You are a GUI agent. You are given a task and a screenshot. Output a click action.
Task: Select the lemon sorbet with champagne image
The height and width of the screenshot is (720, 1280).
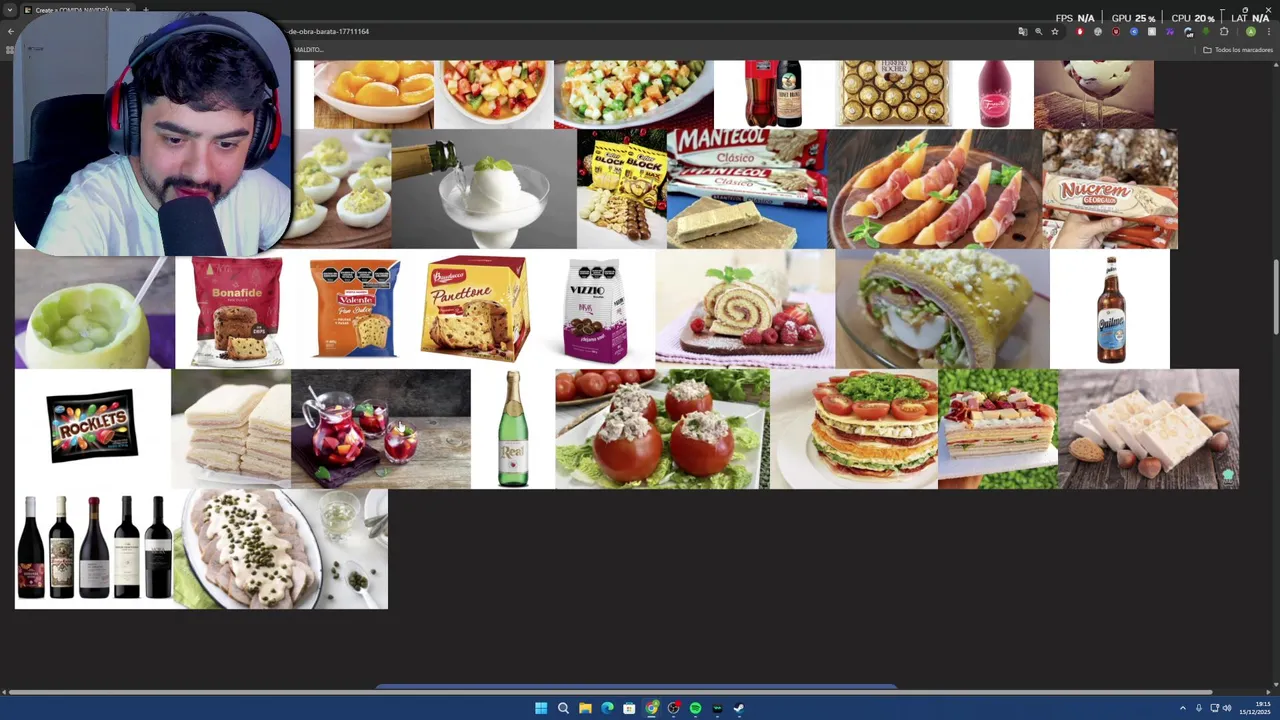click(484, 189)
